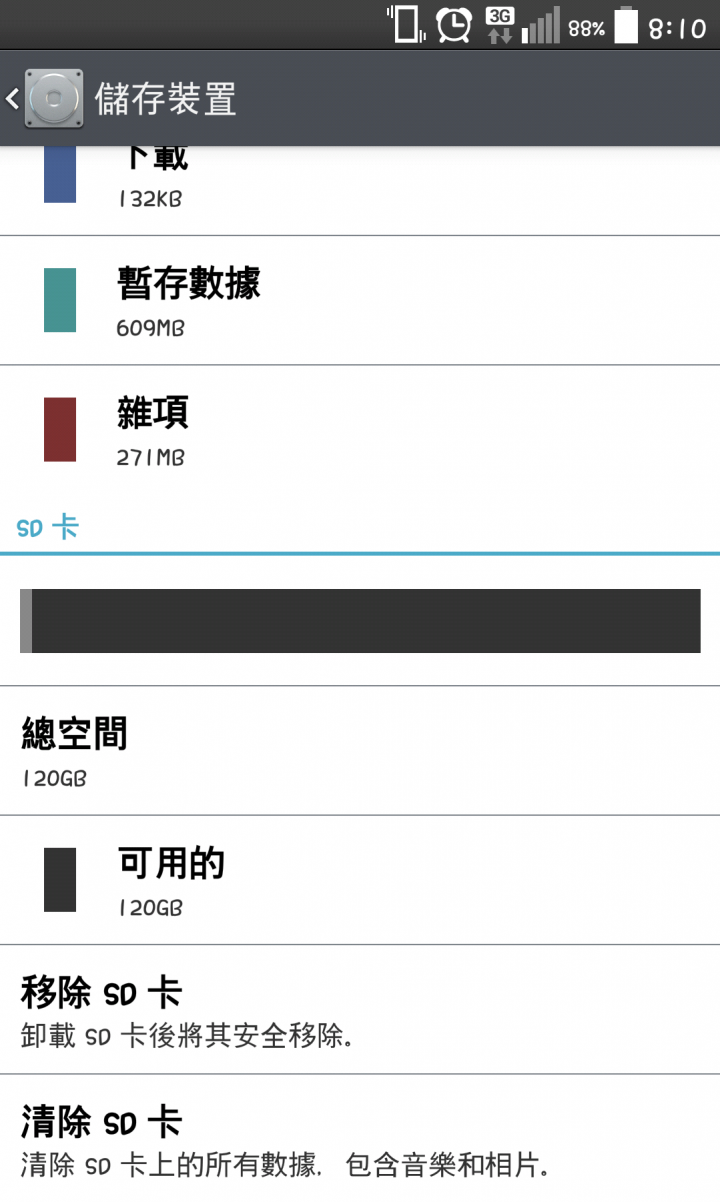Tap the 儲存裝置 header title
Viewport: 720px width, 1202px height.
point(166,100)
